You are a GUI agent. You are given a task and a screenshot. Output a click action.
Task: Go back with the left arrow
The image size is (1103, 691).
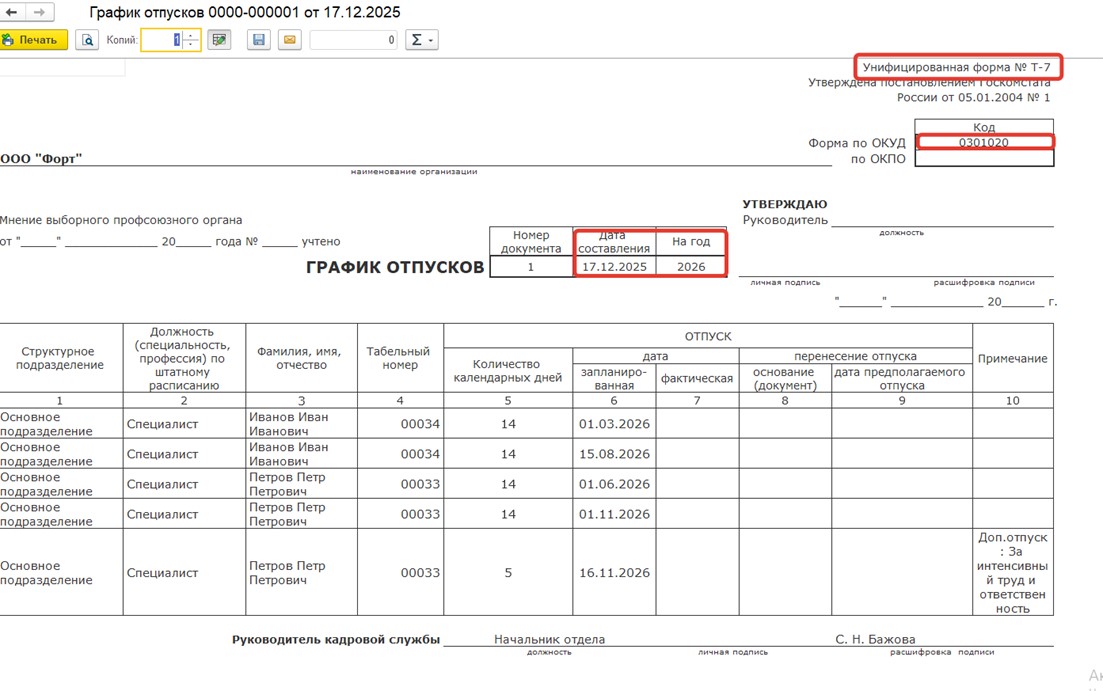coord(13,12)
